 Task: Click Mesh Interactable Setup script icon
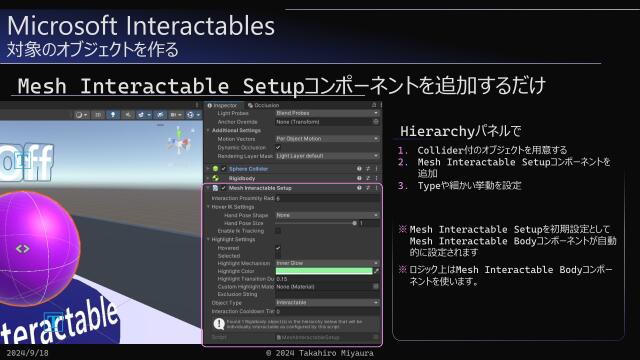[x=215, y=188]
